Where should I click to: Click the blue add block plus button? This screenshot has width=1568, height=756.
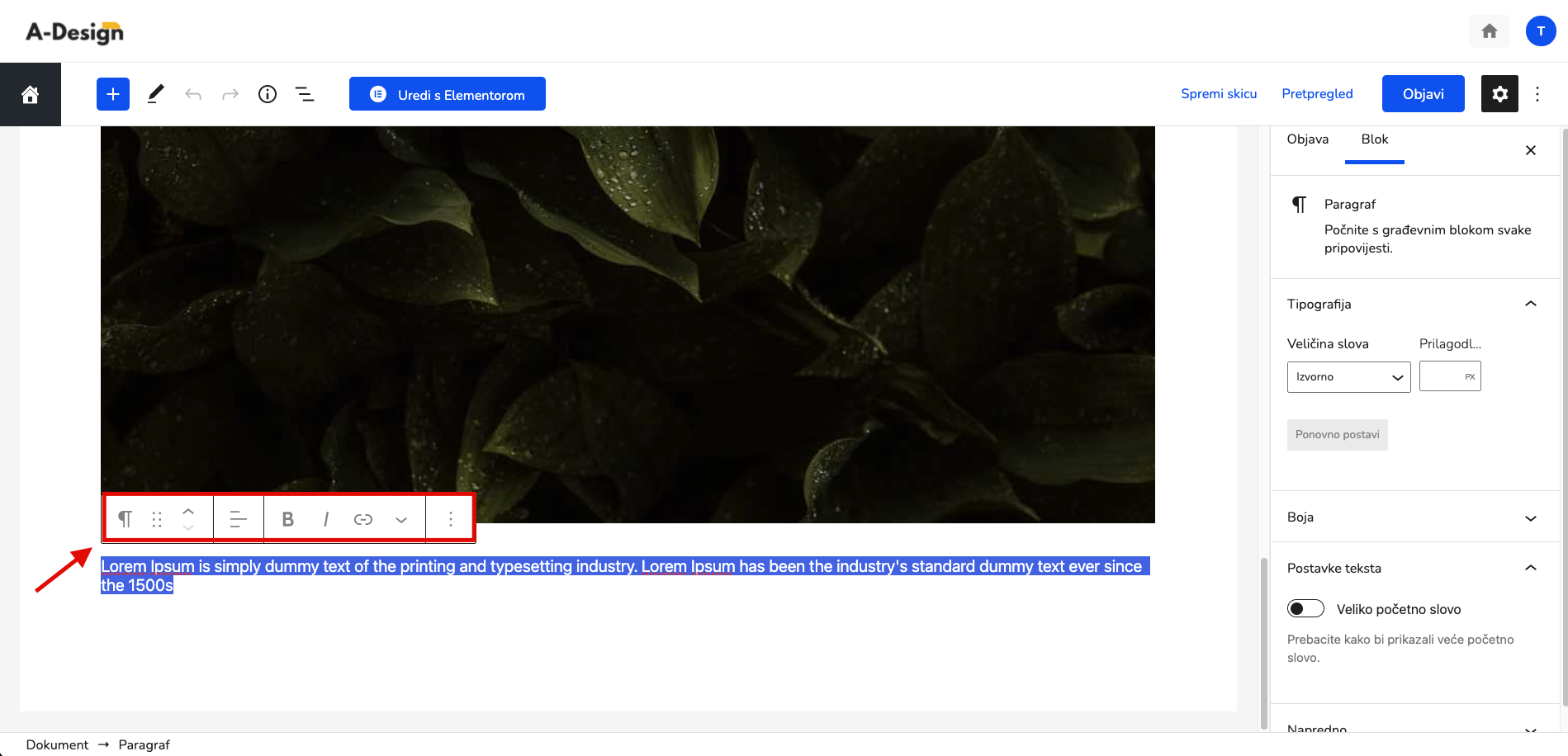coord(113,94)
